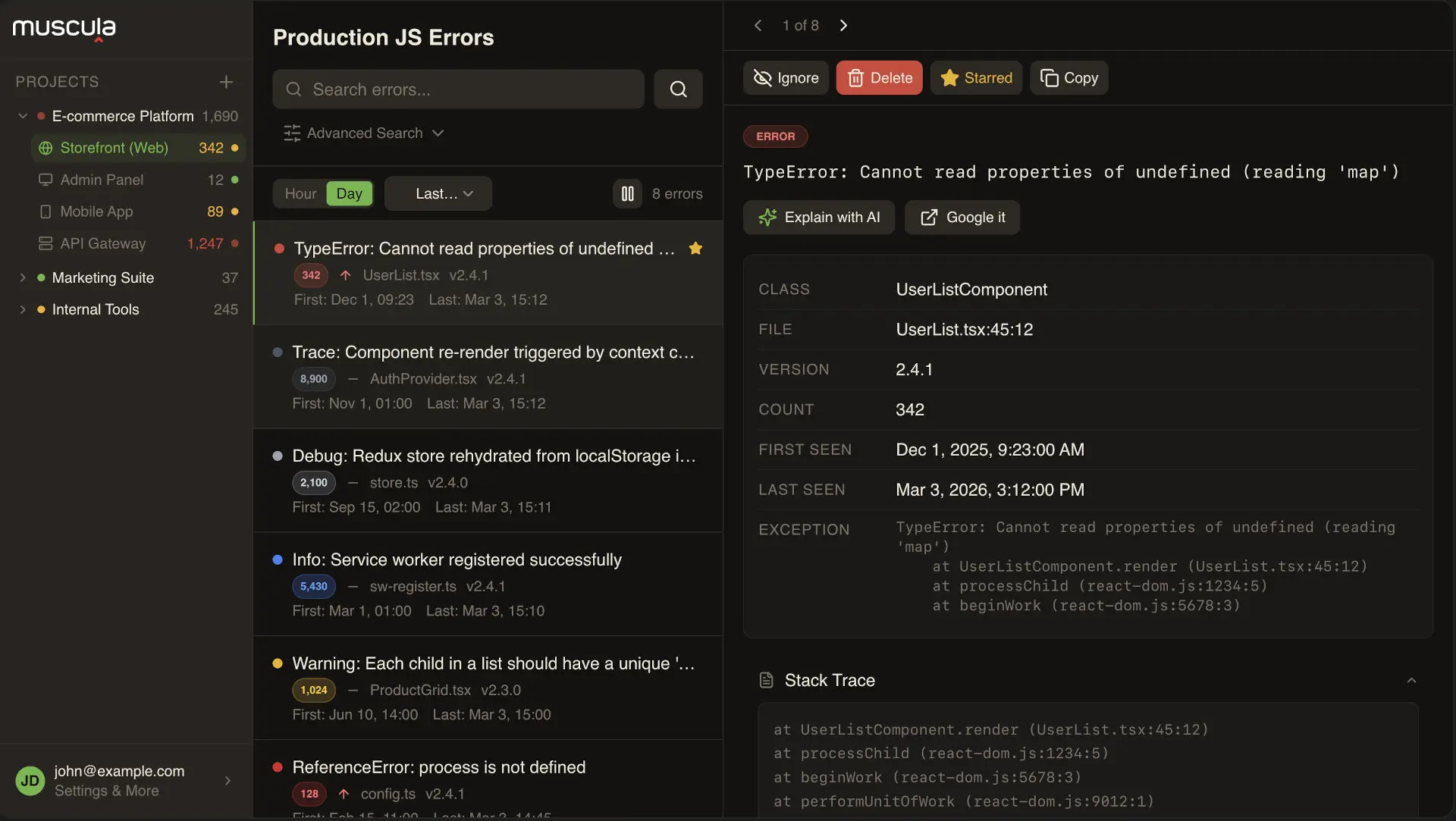This screenshot has height=821, width=1456.
Task: Pause the live error stream icon
Action: coord(627,194)
